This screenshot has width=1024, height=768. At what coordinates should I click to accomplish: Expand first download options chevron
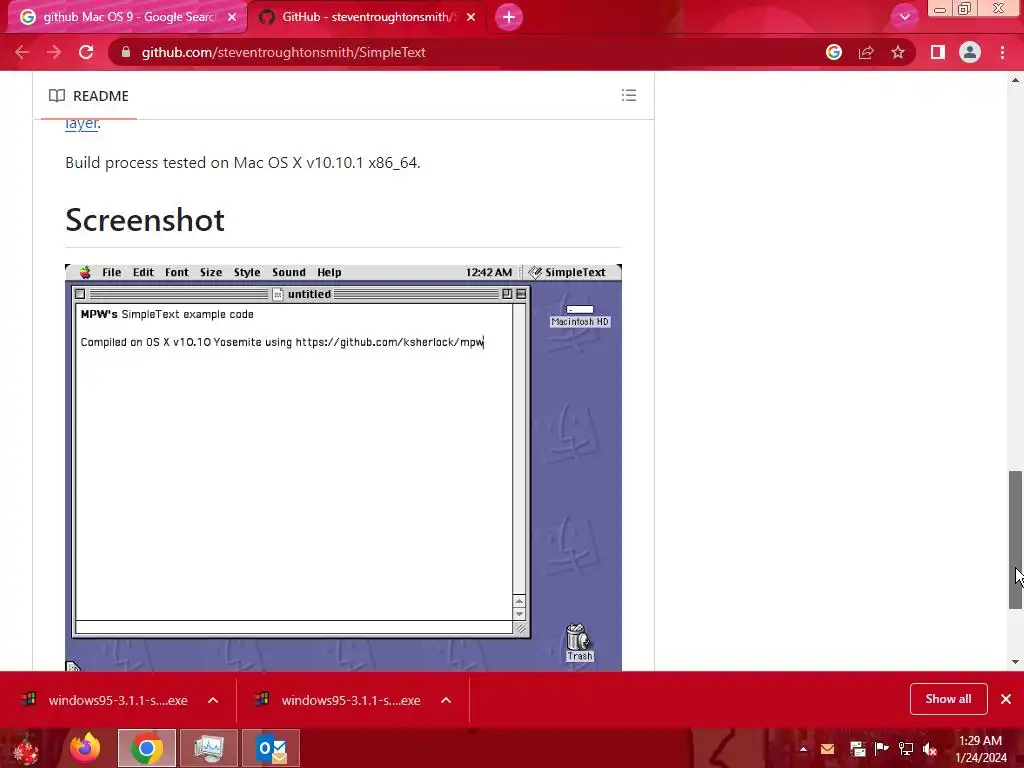213,700
